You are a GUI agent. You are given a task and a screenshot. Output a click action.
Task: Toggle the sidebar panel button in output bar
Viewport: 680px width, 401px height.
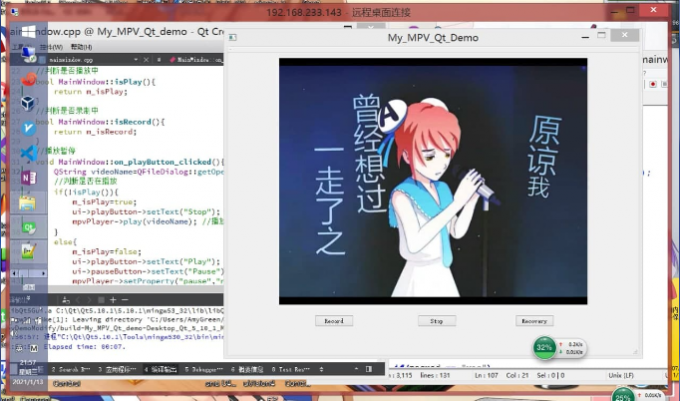369,369
